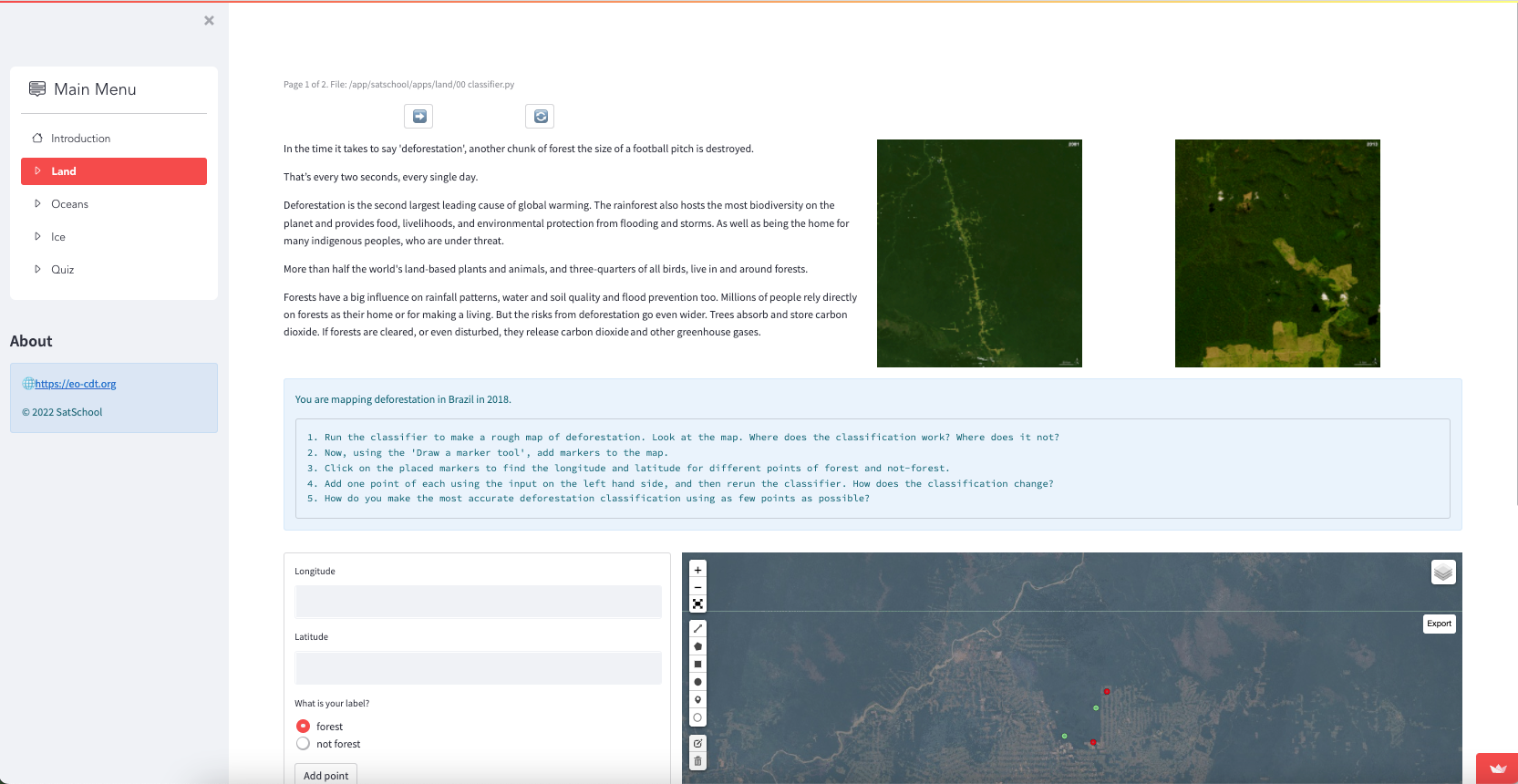The height and width of the screenshot is (784, 1518).
Task: Toggle fullscreen map view
Action: coord(697,604)
